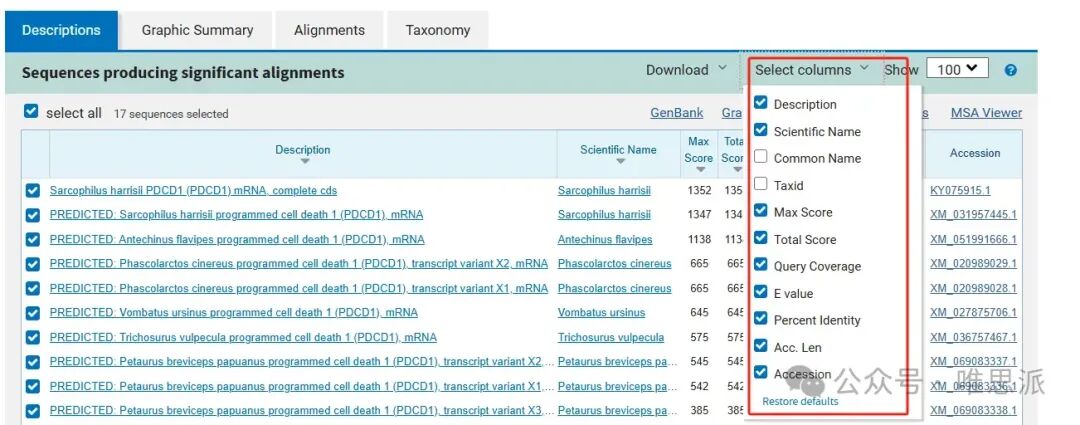
Task: Click Max Score value 1138
Action: (699, 240)
